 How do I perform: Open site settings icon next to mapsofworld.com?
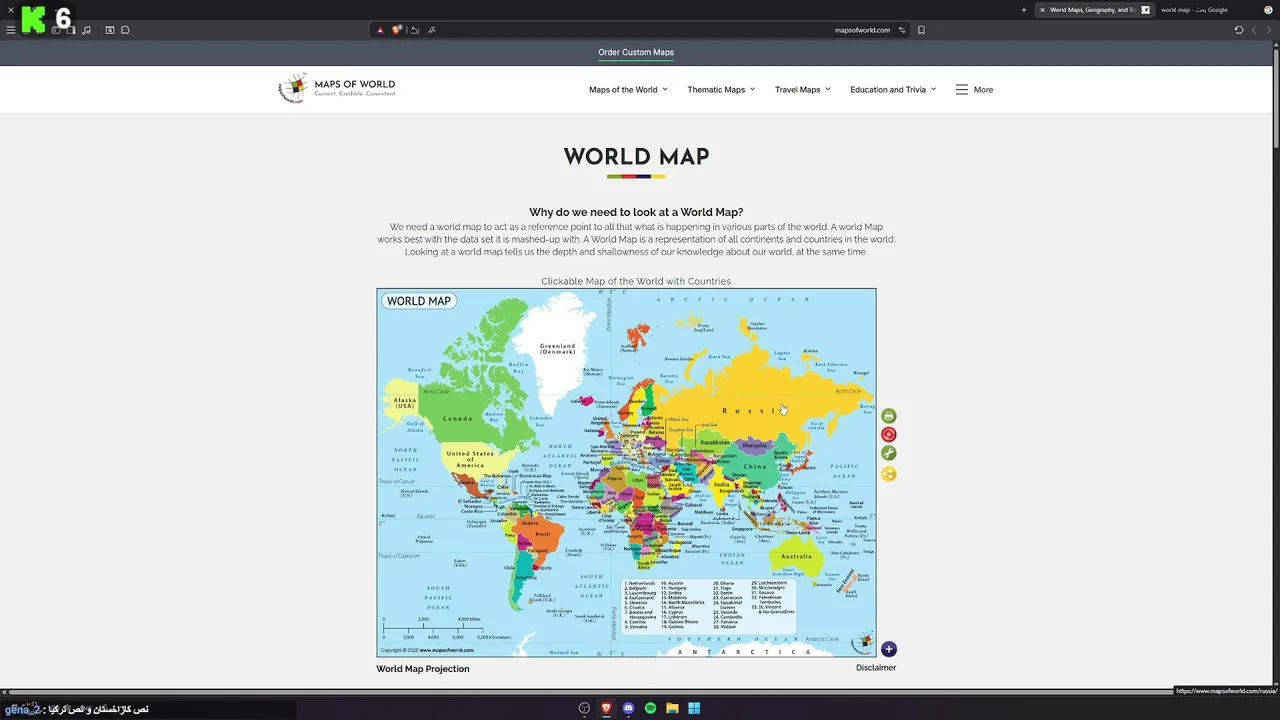tap(901, 30)
